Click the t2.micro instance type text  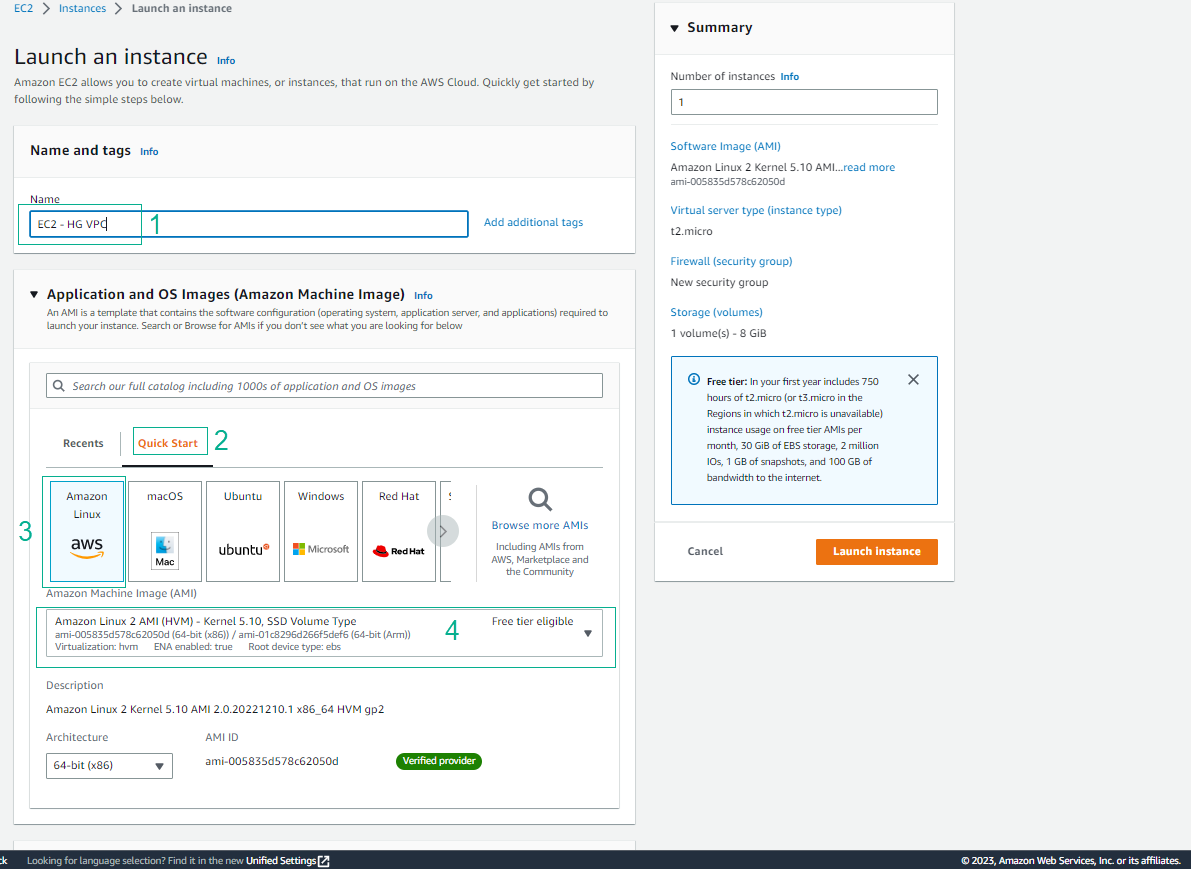pos(691,232)
